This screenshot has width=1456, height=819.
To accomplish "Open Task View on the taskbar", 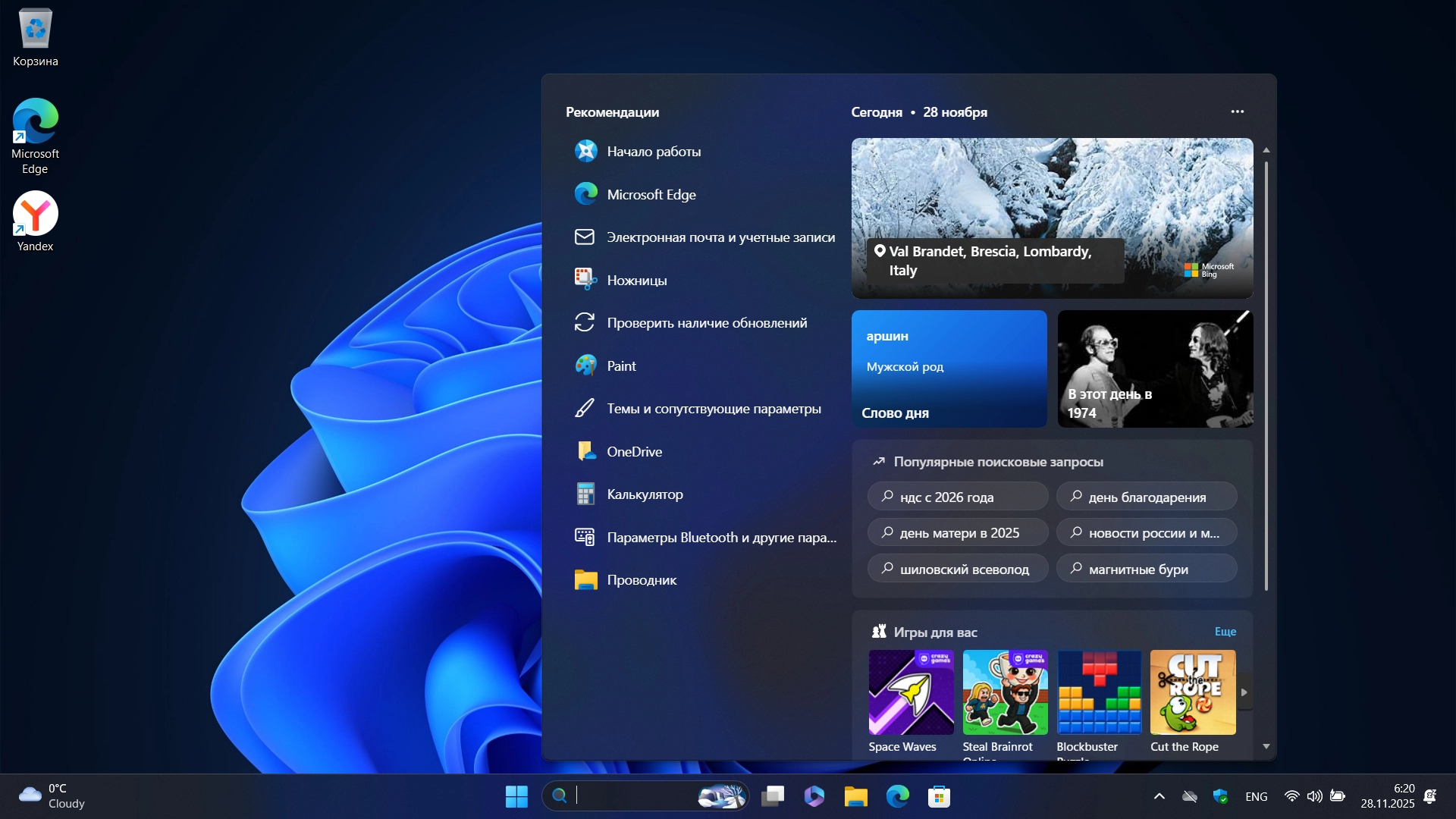I will [x=773, y=796].
